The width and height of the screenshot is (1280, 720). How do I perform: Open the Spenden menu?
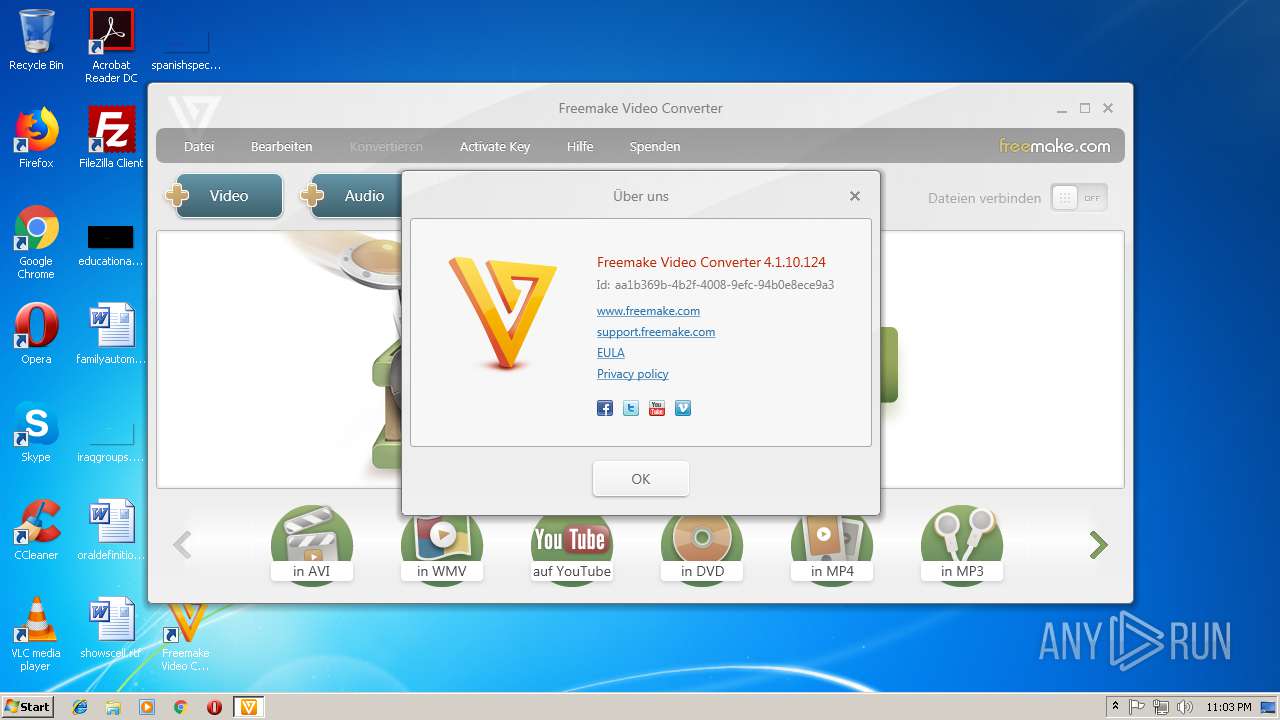point(655,146)
